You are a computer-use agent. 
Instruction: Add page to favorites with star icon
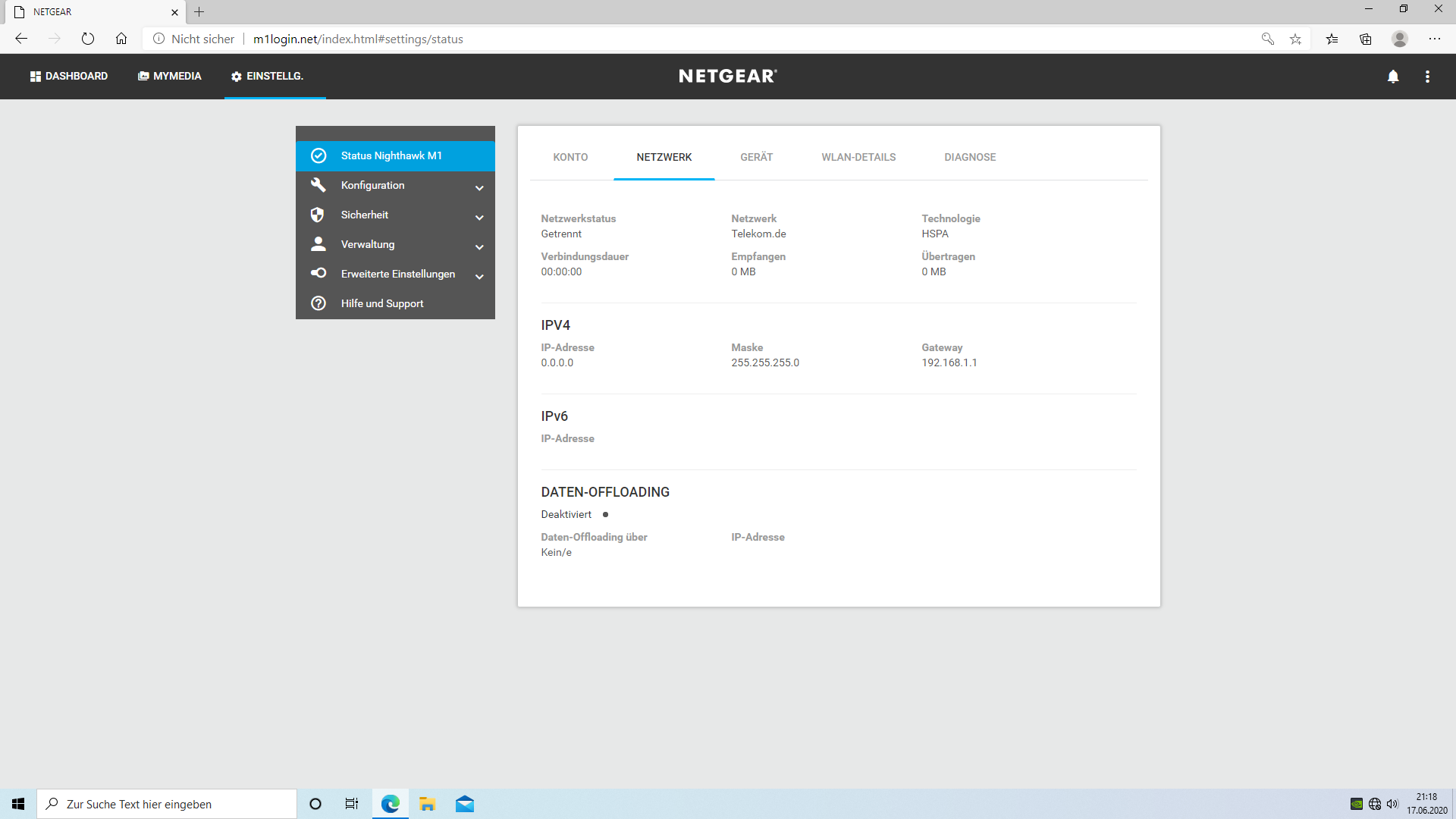coord(1295,39)
